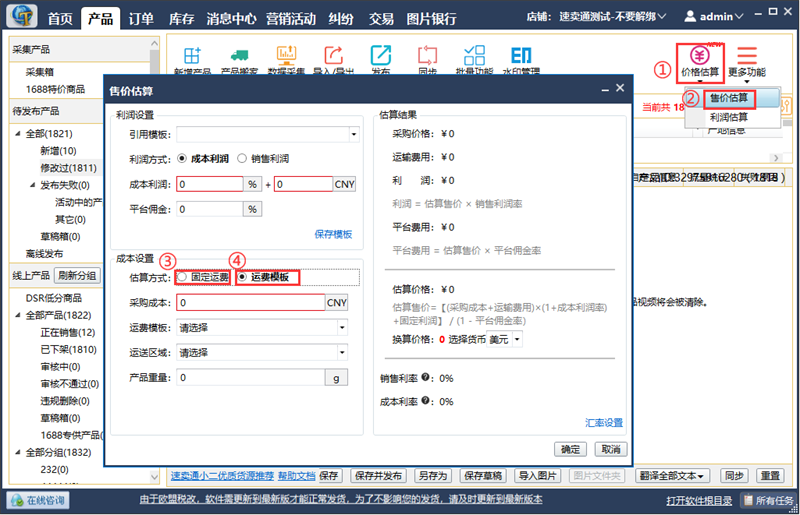Click the 打开软件根目录 link
Screen dimensions: 800x515
click(699, 501)
